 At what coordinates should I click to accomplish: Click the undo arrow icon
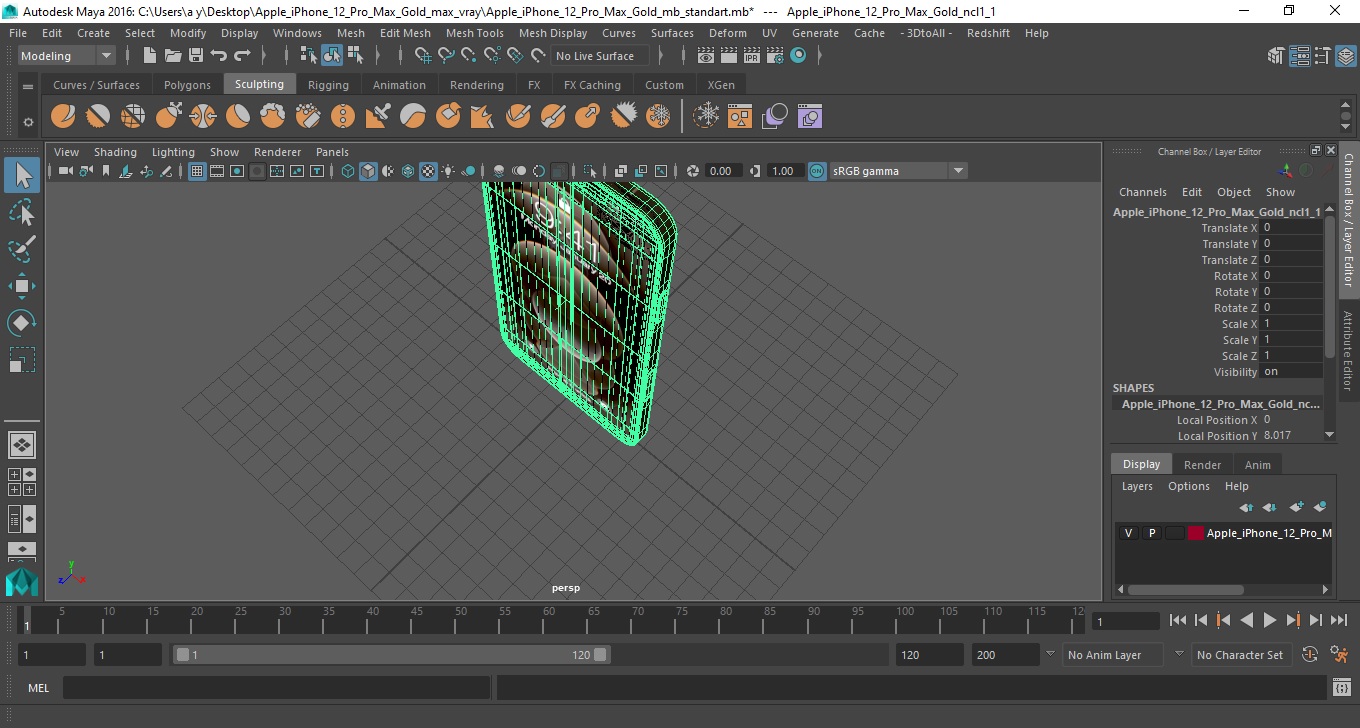(x=219, y=56)
